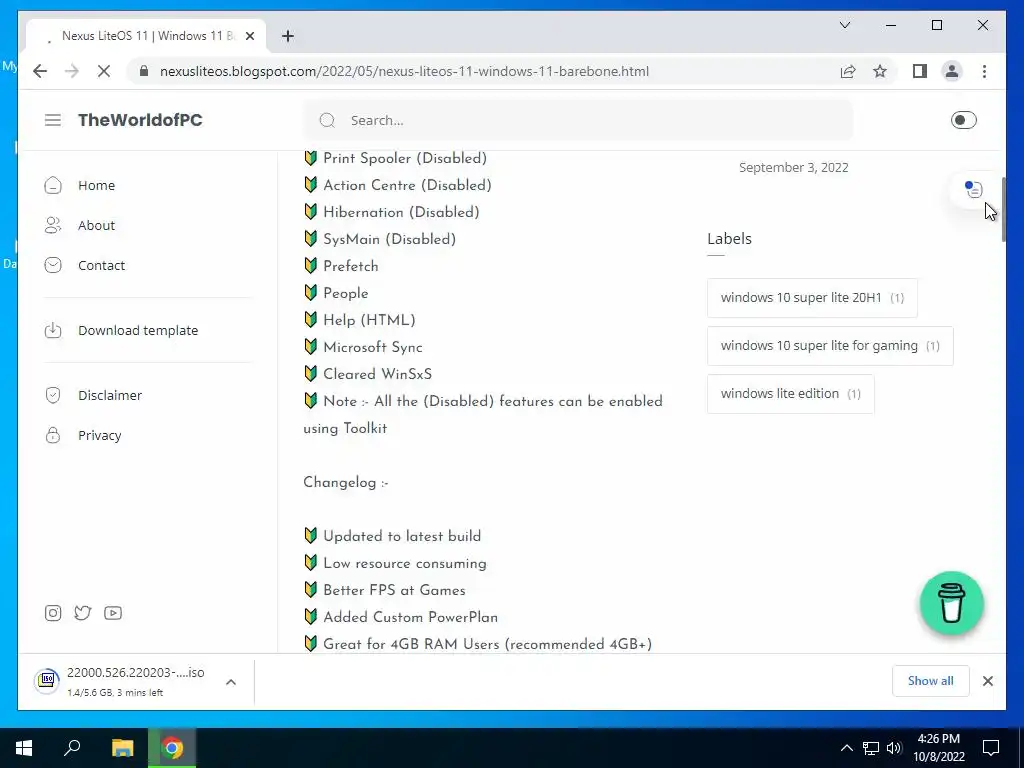1024x768 pixels.
Task: Click the Disclaimer shield icon
Action: coord(53,395)
